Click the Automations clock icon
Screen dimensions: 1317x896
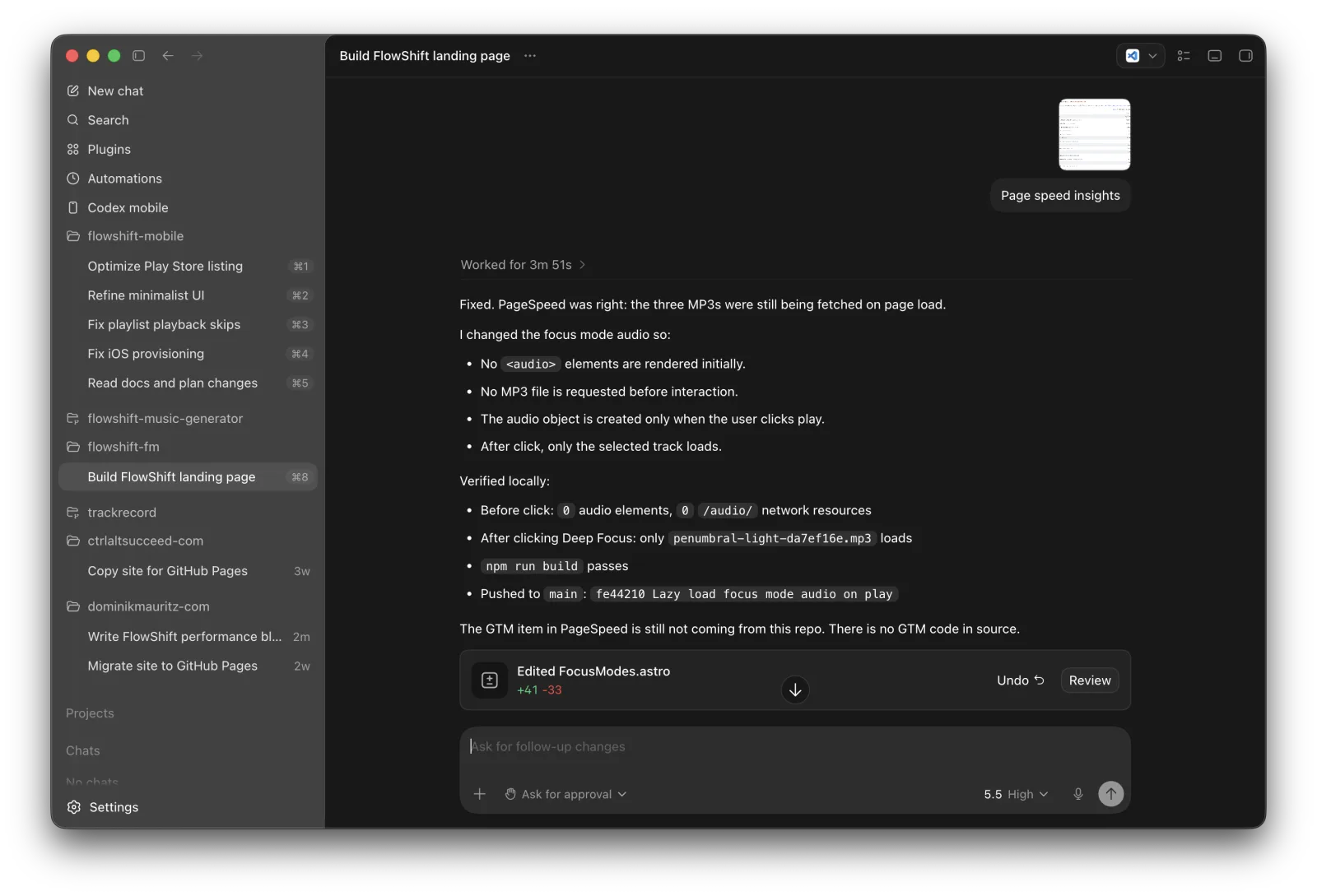coord(72,179)
